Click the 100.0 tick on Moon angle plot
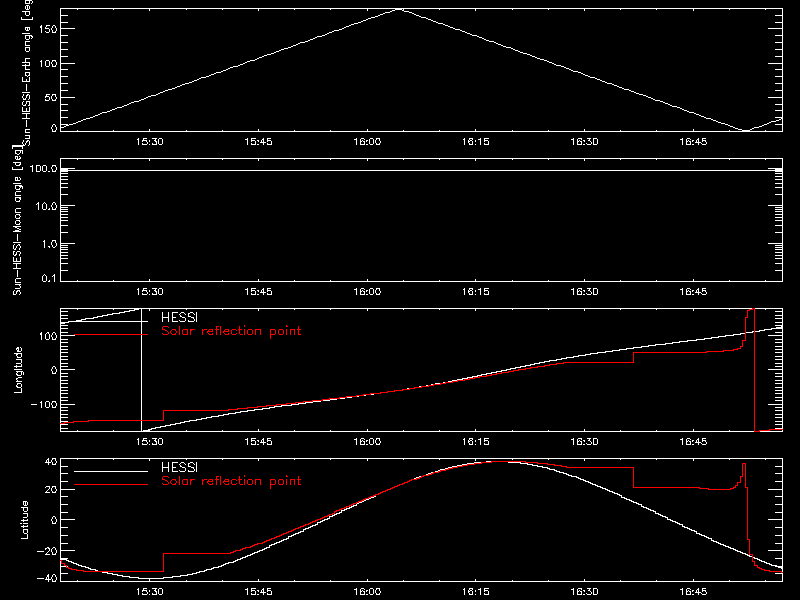 (44, 168)
